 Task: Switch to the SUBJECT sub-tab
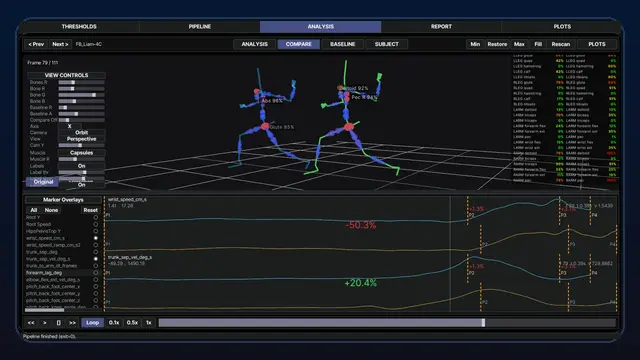point(387,44)
